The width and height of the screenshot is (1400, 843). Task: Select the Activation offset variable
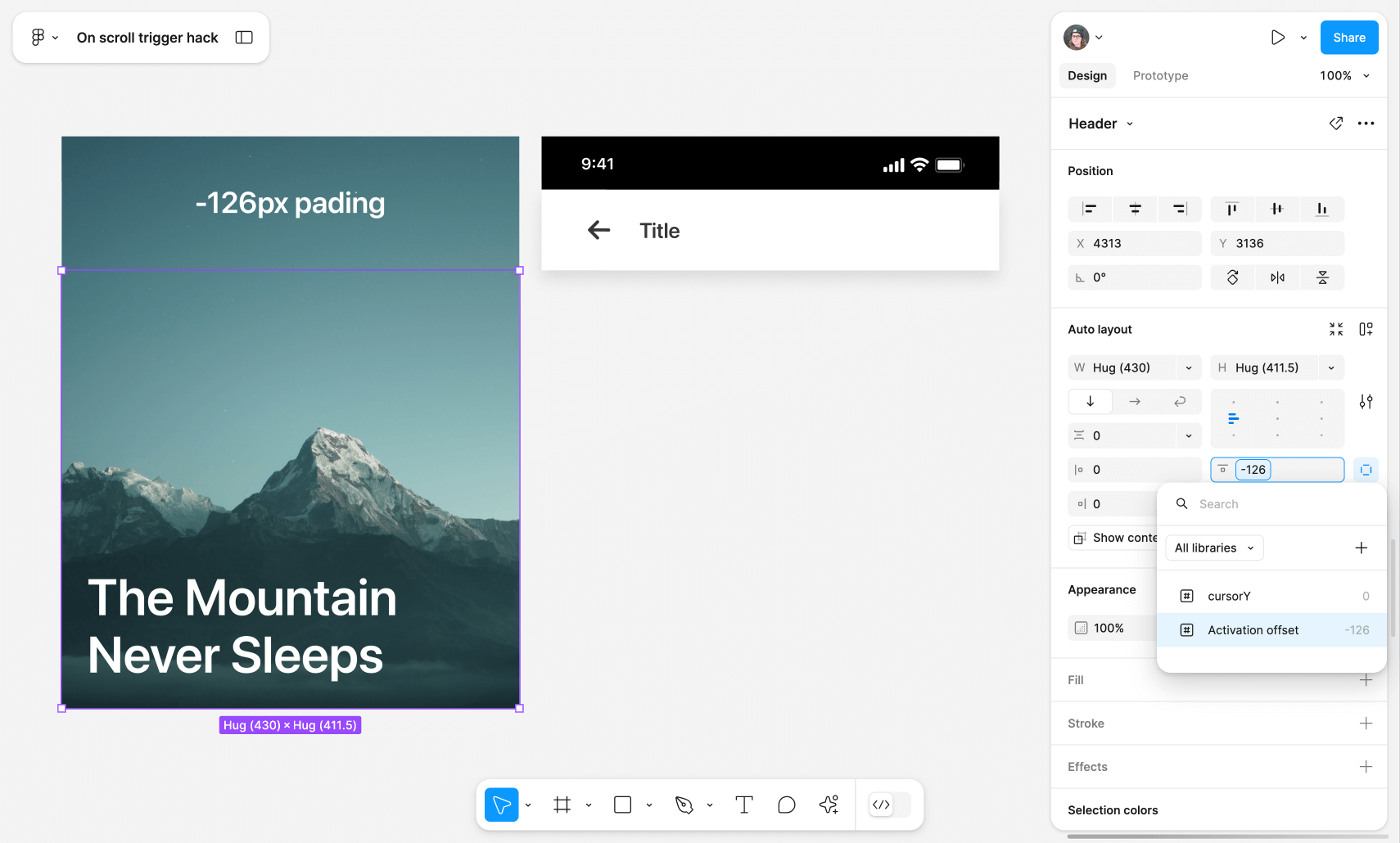1253,629
